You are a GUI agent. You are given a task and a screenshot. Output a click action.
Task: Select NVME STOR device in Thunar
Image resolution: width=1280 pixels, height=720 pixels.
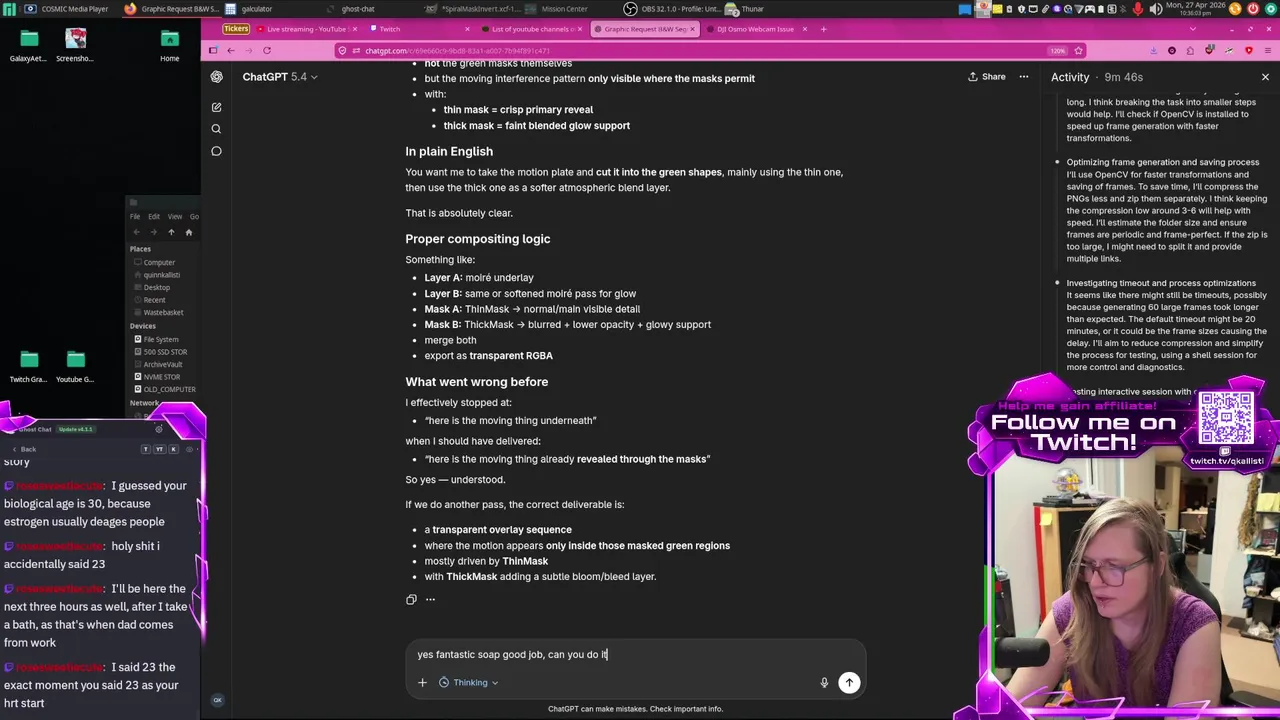point(161,377)
